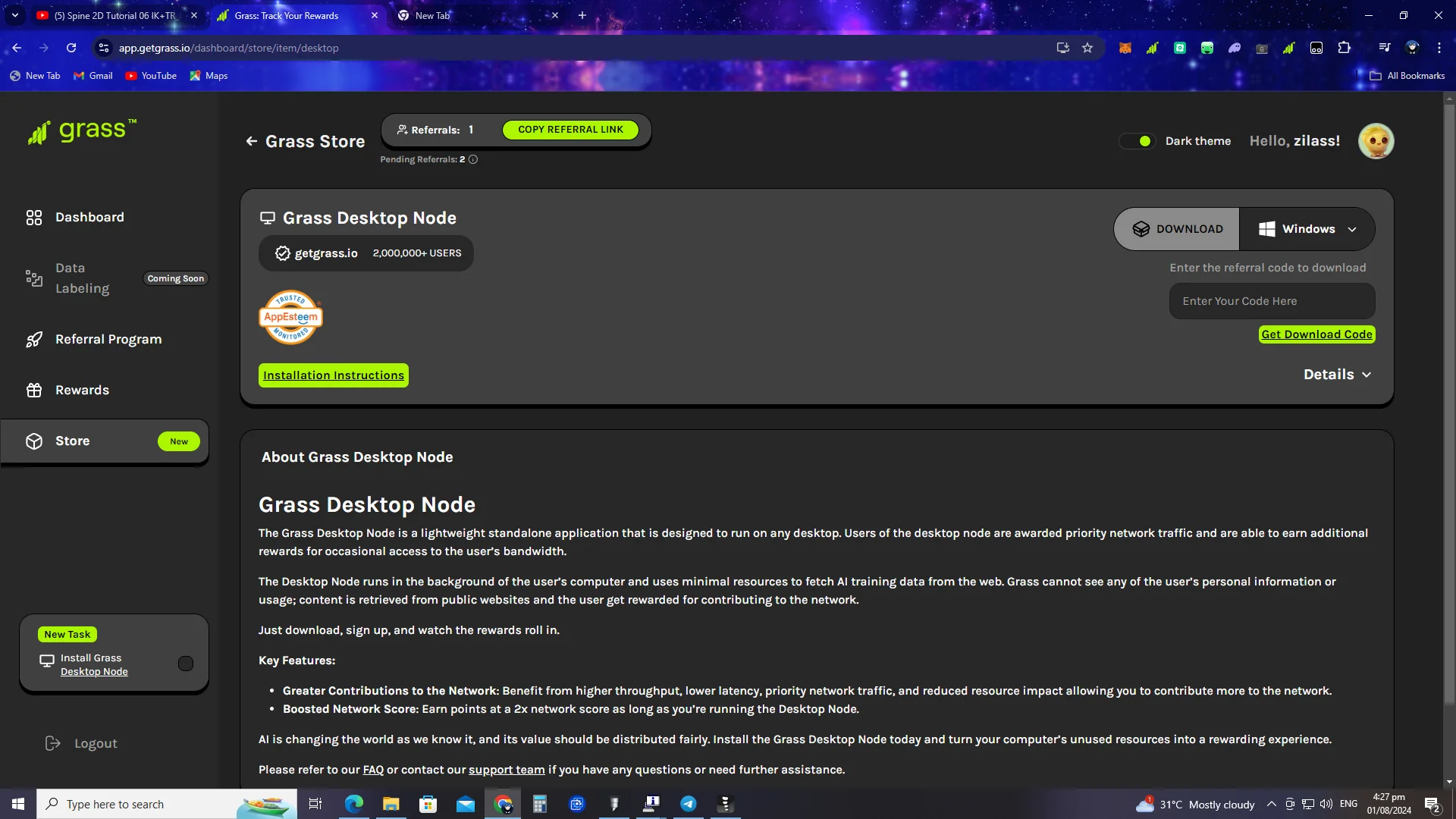Click the AppEsteem trusted badge
Viewport: 1456px width, 819px height.
click(x=290, y=317)
